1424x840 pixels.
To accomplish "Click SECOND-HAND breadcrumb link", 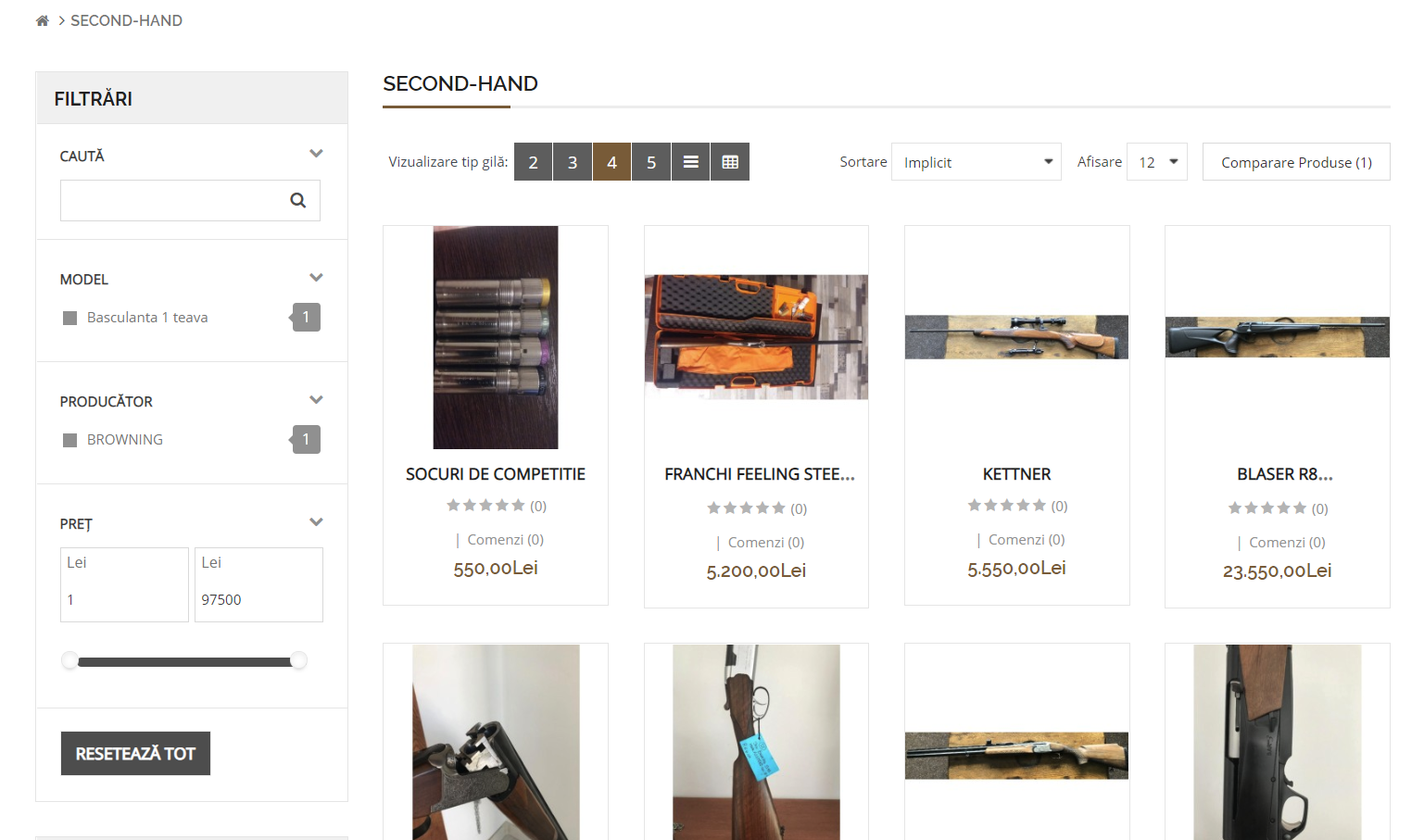I will point(126,20).
